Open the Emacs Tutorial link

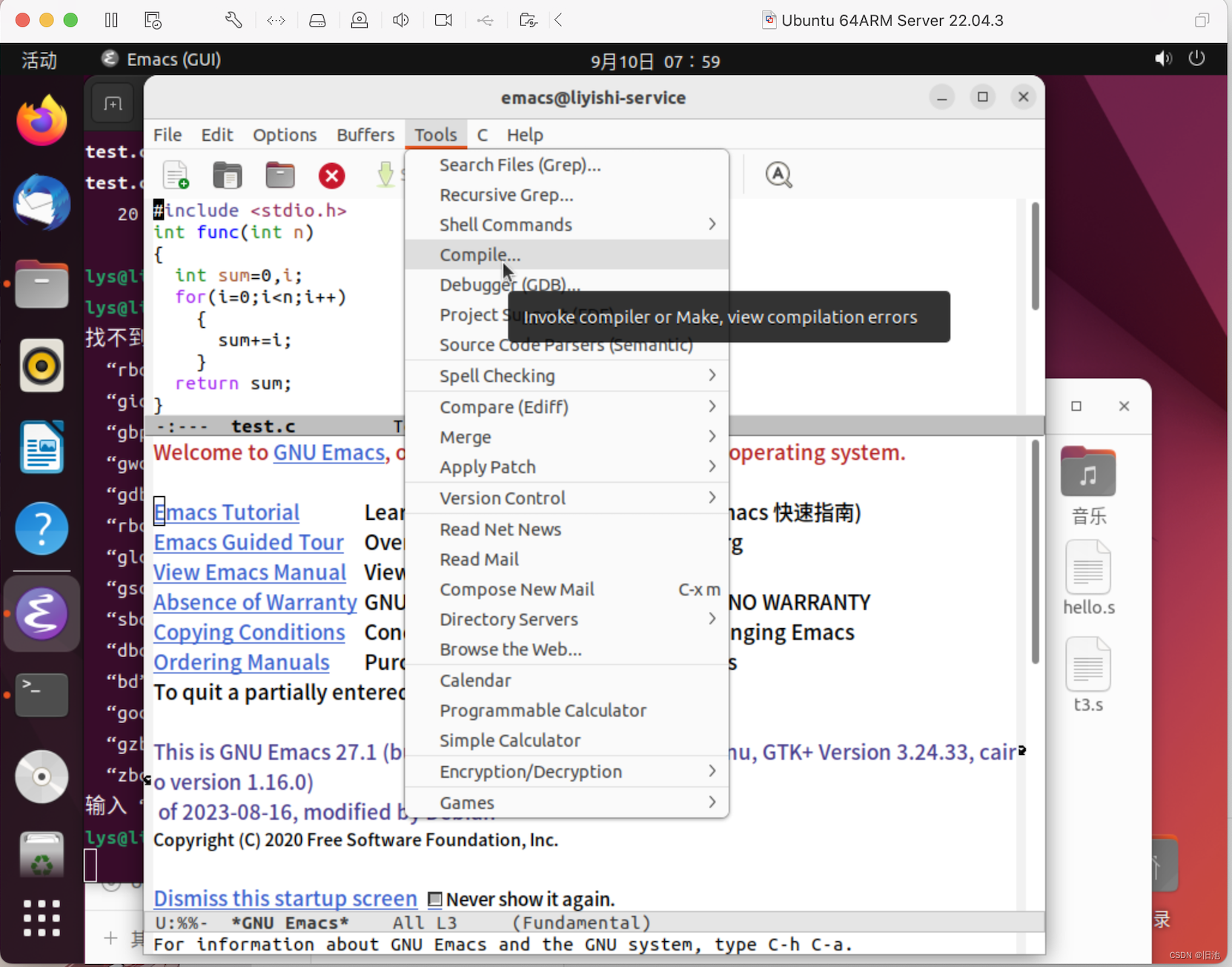coord(227,512)
